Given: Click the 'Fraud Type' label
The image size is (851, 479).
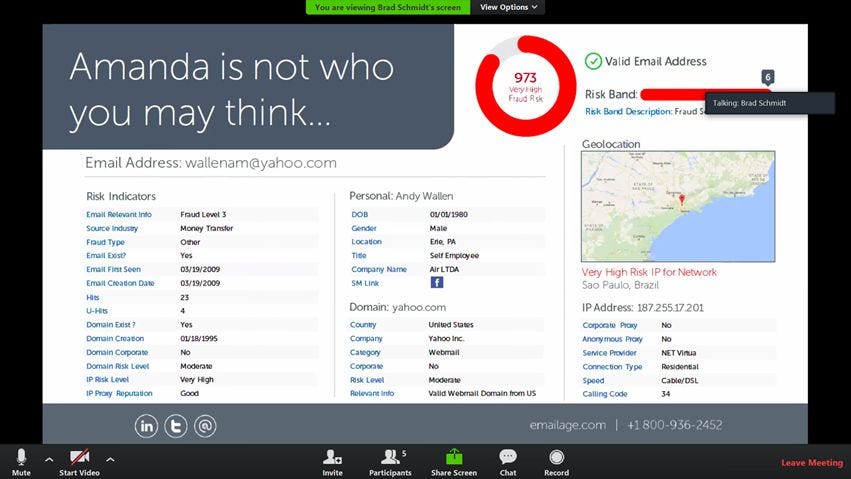Looking at the screenshot, I should tap(105, 242).
